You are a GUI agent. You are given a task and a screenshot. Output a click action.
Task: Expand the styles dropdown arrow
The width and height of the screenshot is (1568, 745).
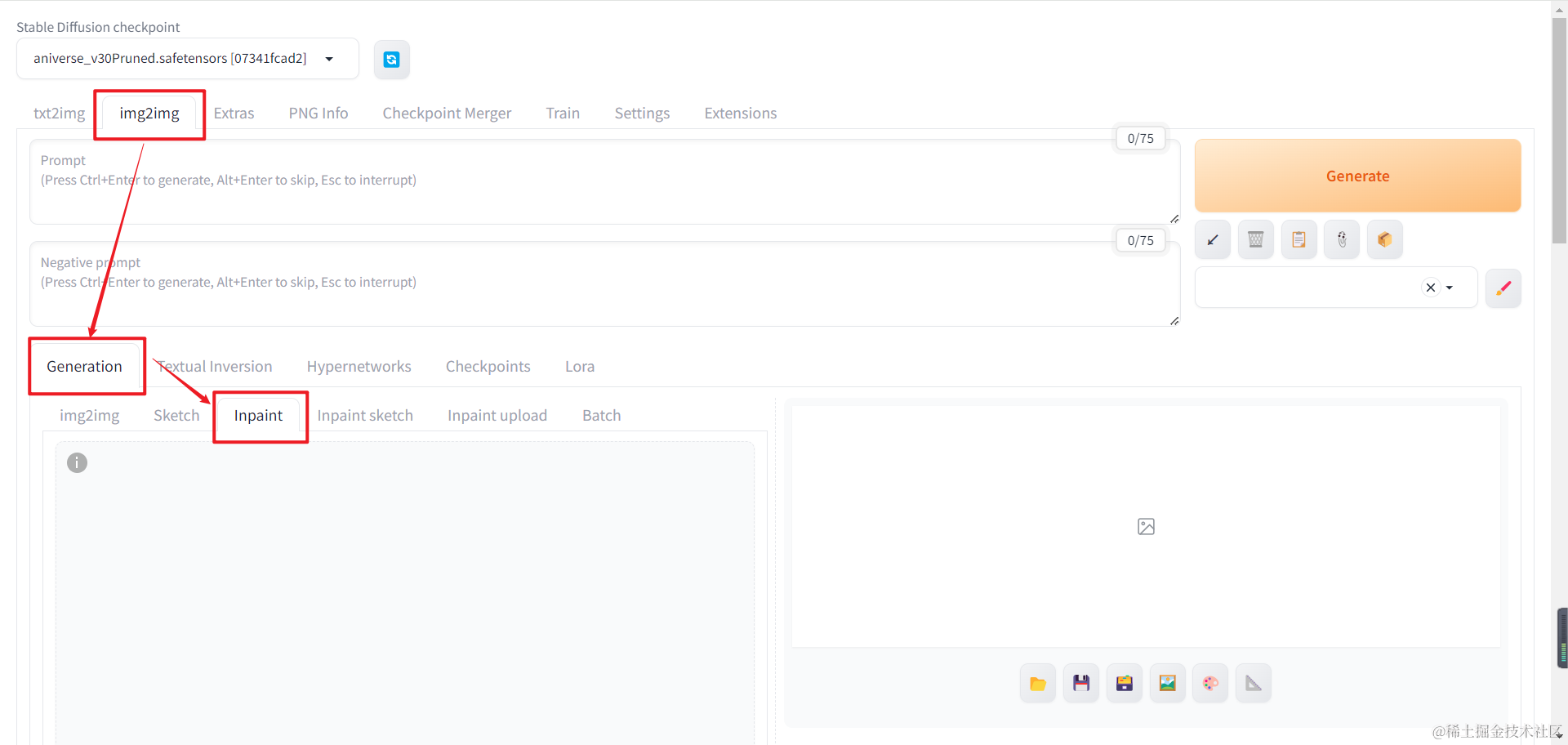1450,288
